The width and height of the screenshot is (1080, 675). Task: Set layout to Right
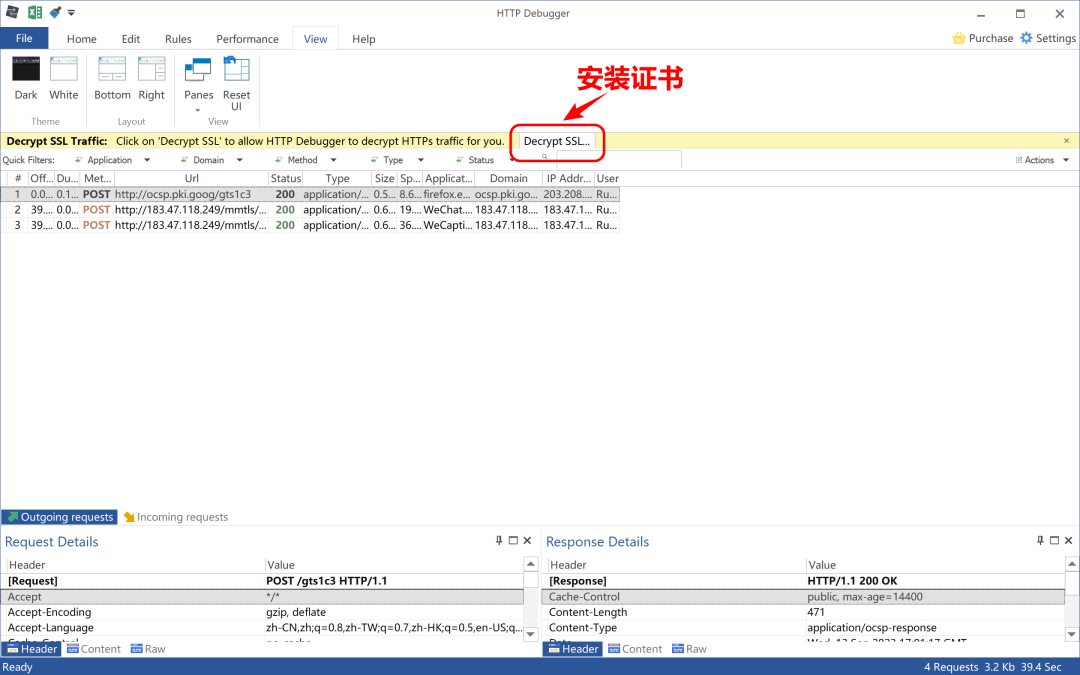point(152,78)
